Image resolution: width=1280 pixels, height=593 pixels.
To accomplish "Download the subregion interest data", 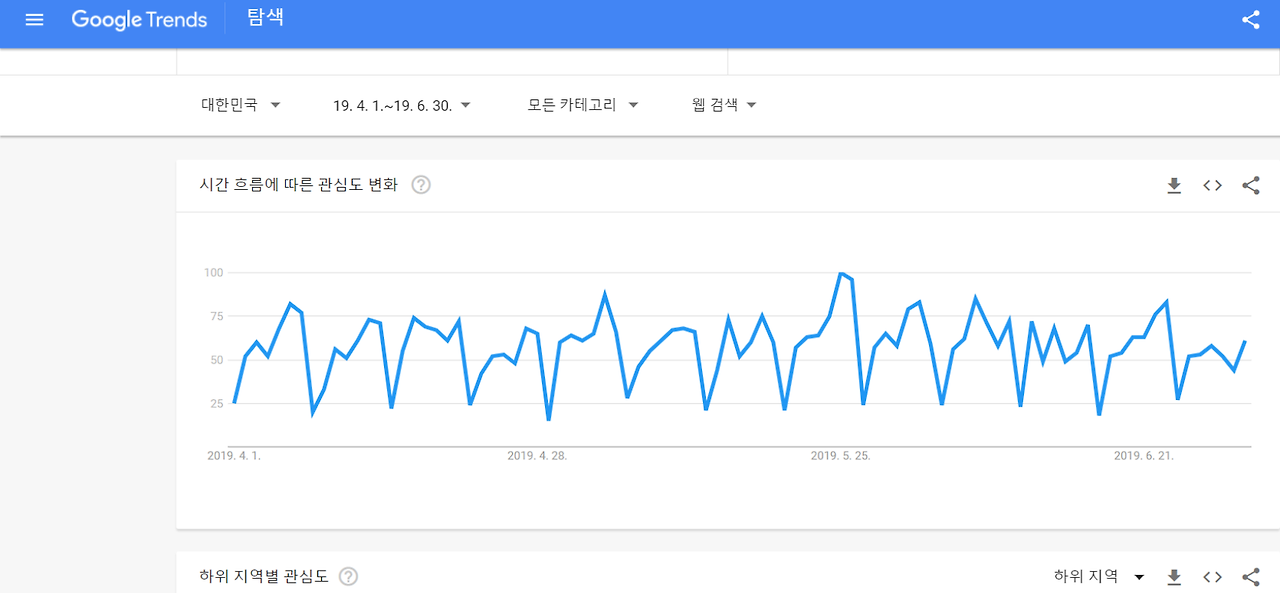I will pos(1173,576).
